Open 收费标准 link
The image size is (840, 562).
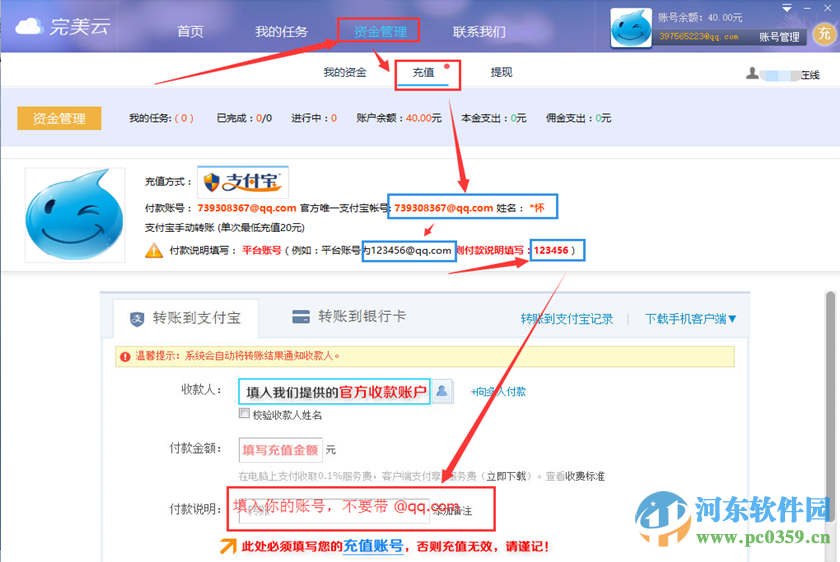coord(584,476)
